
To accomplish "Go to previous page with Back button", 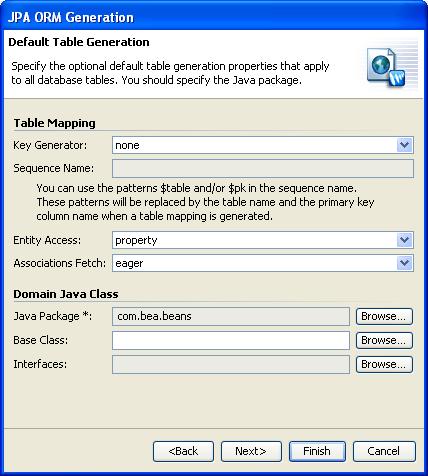I will pyautogui.click(x=183, y=451).
